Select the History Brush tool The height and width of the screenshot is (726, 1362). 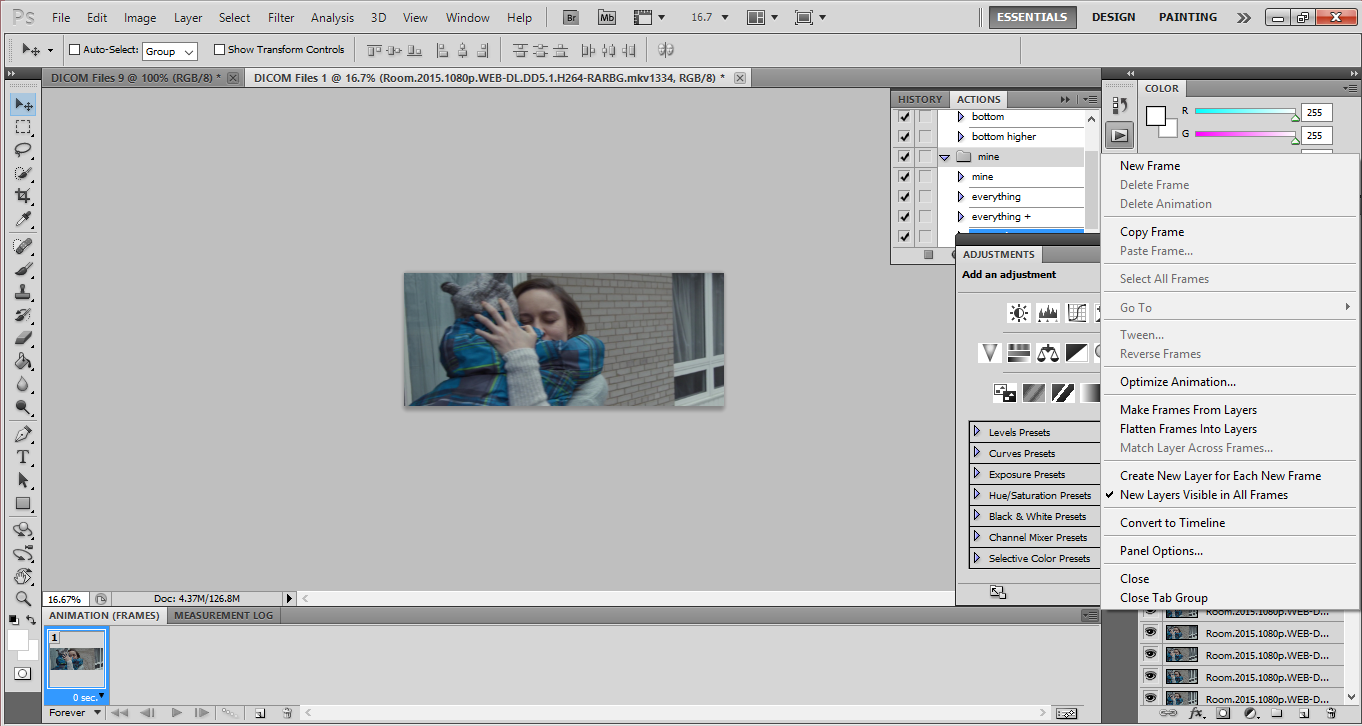point(23,315)
